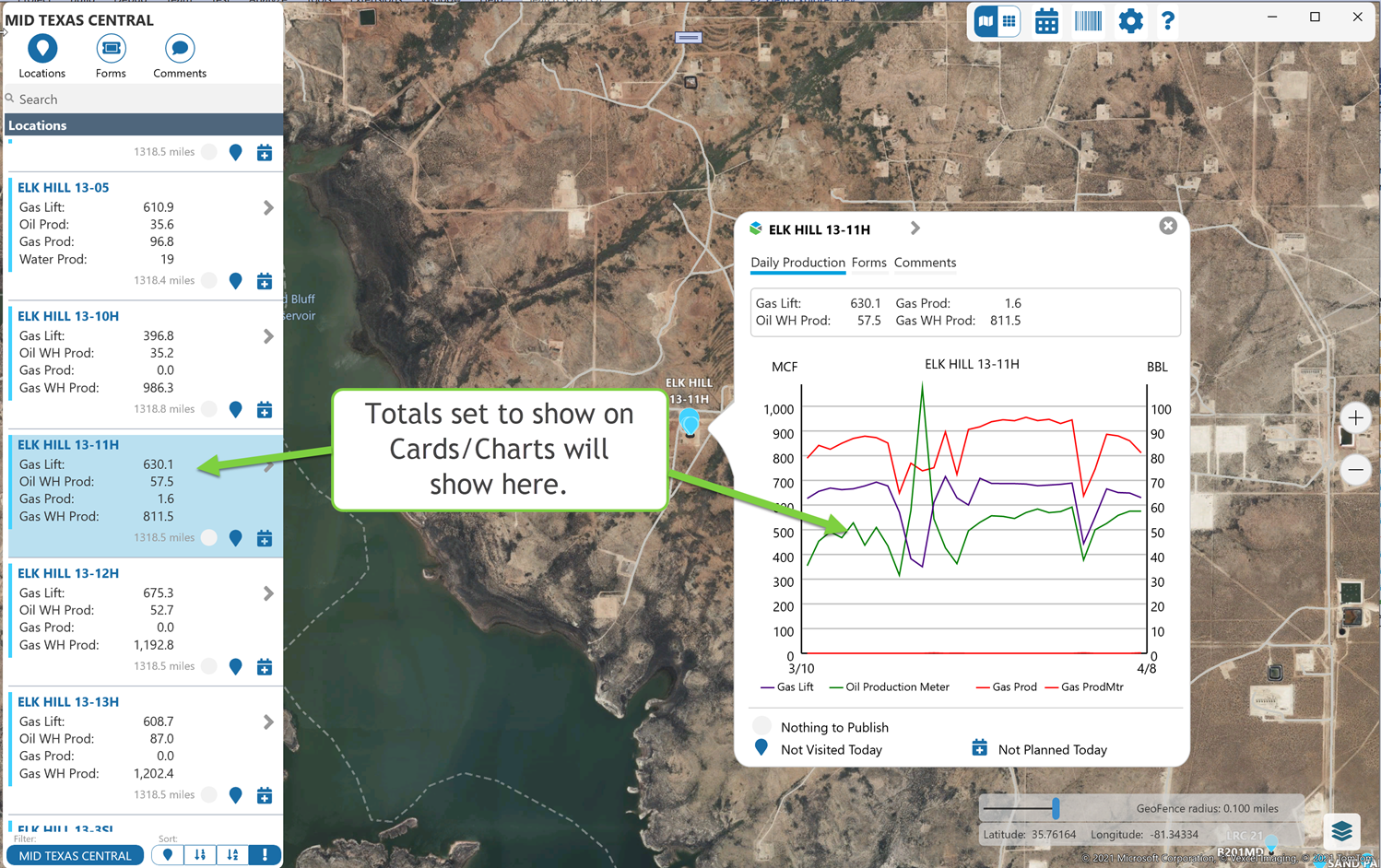Open help via question mark icon
The width and height of the screenshot is (1381, 868).
[x=1167, y=21]
